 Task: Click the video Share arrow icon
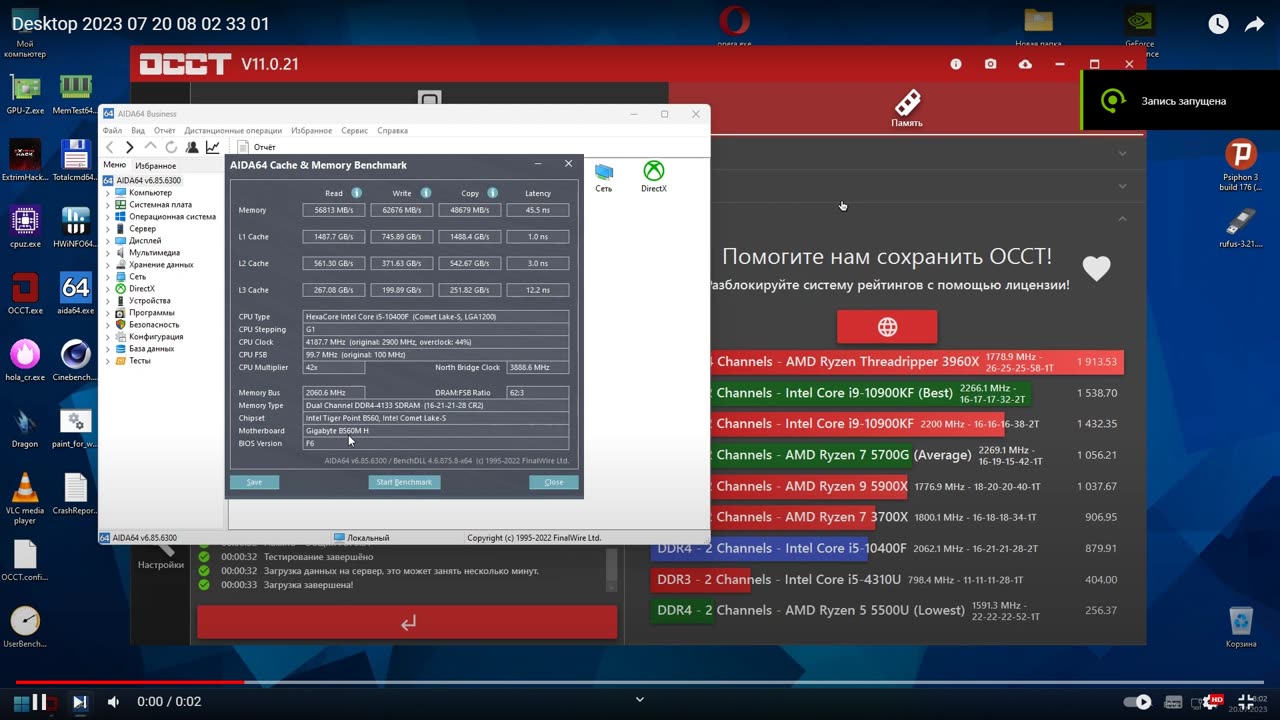(x=1255, y=25)
